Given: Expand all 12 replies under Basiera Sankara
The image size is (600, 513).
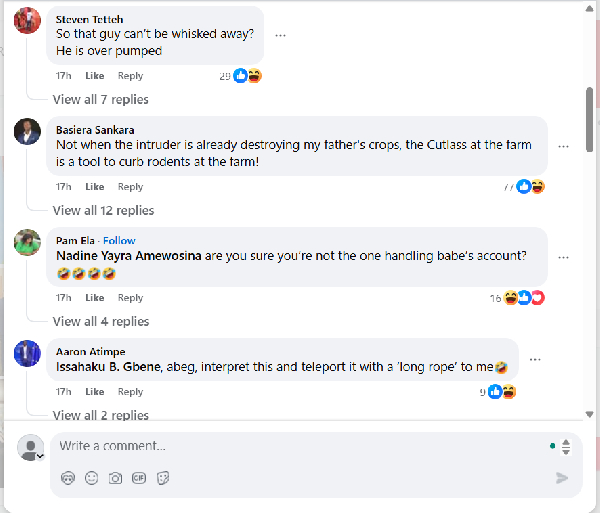Looking at the screenshot, I should tap(103, 210).
